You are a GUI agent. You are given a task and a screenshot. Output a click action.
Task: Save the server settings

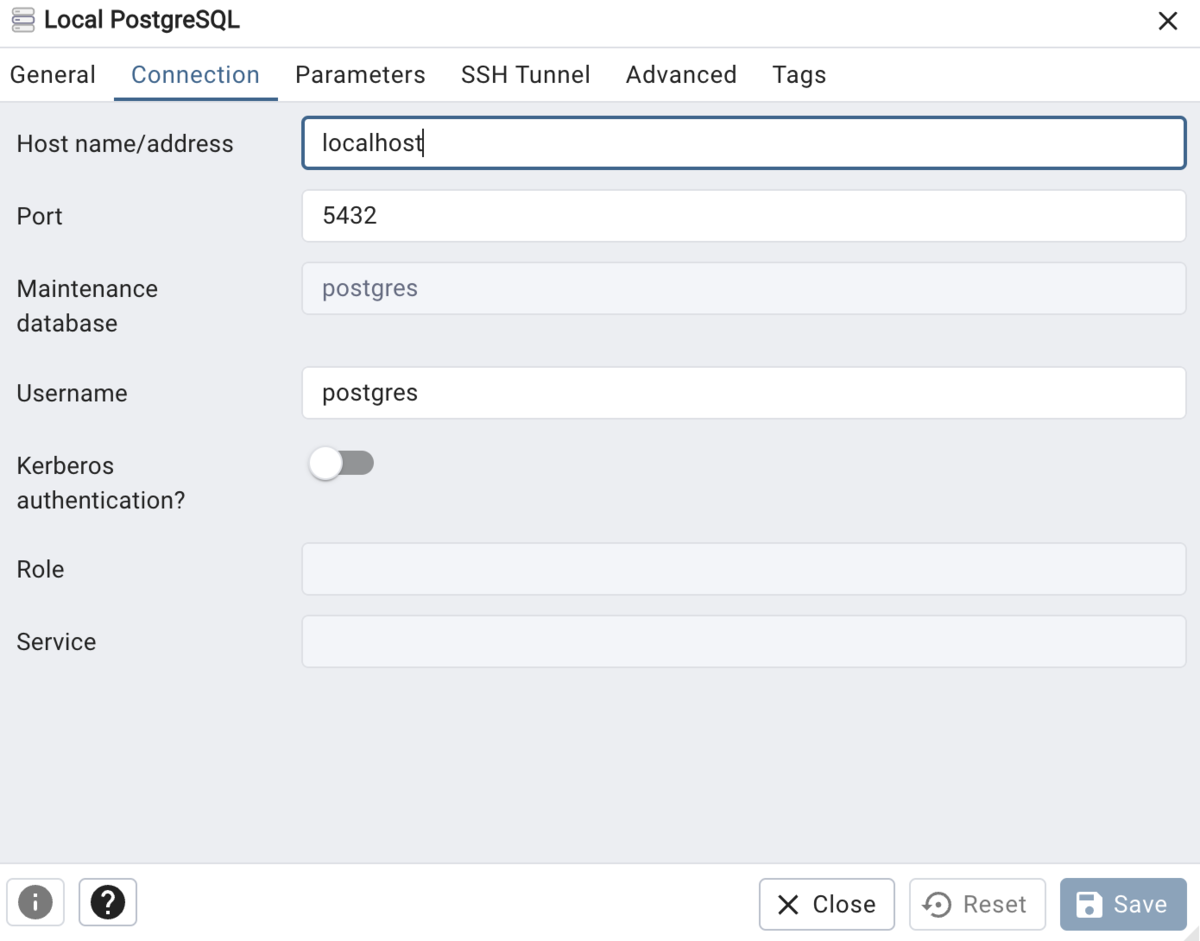tap(1123, 904)
